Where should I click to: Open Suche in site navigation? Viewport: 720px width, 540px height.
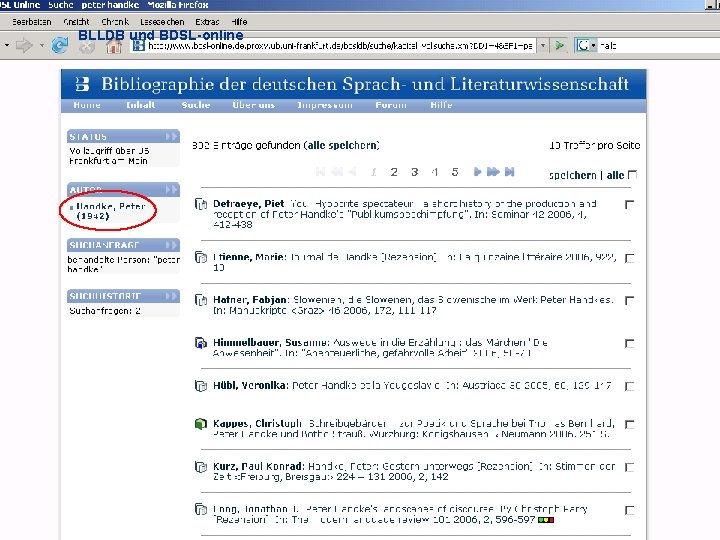[x=196, y=105]
